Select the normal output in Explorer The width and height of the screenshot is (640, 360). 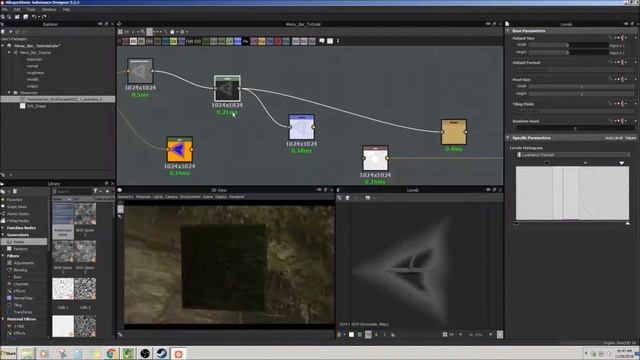coord(33,66)
